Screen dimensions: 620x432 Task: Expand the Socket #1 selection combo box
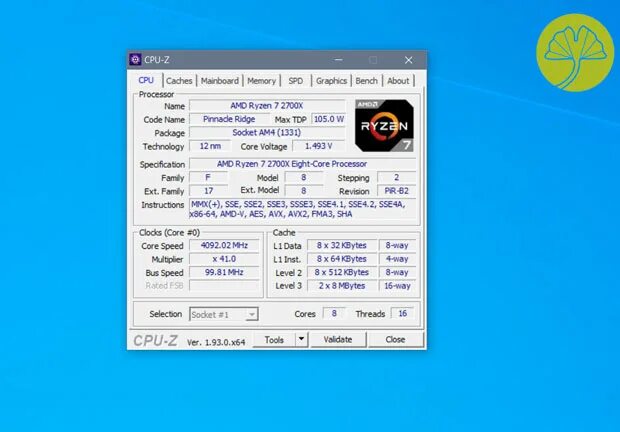(224, 314)
